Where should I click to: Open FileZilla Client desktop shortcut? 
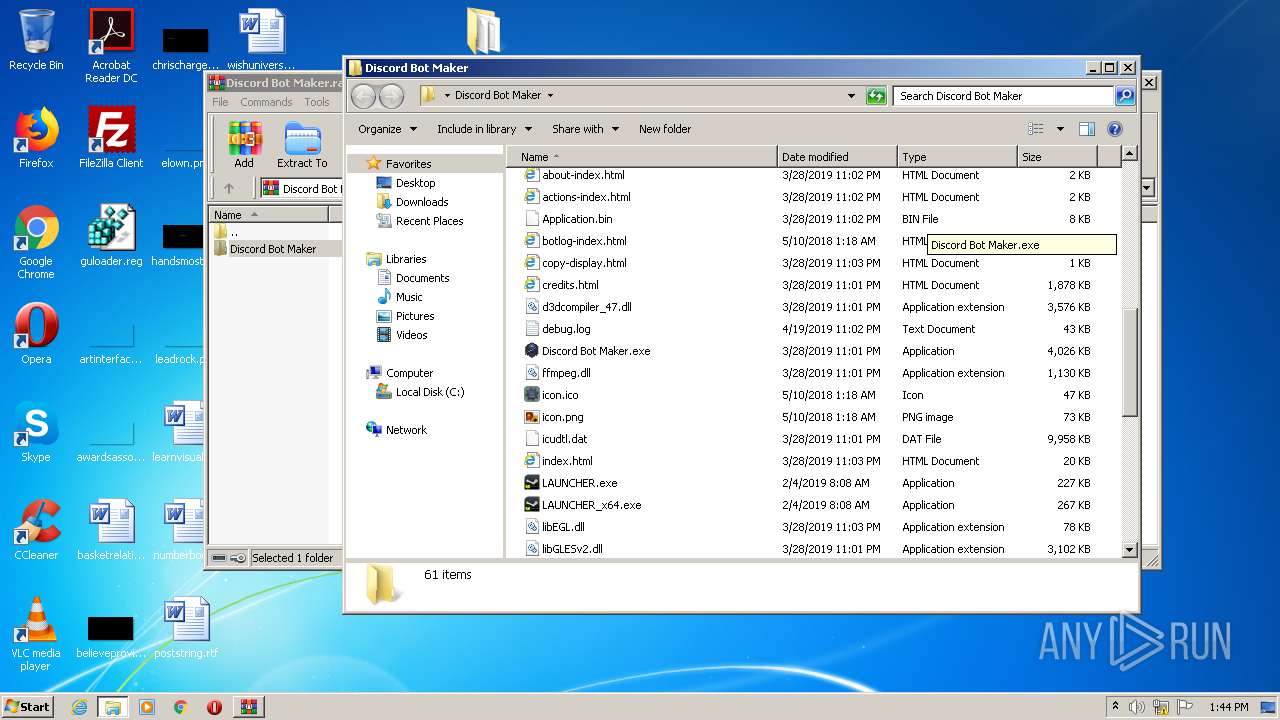click(111, 138)
